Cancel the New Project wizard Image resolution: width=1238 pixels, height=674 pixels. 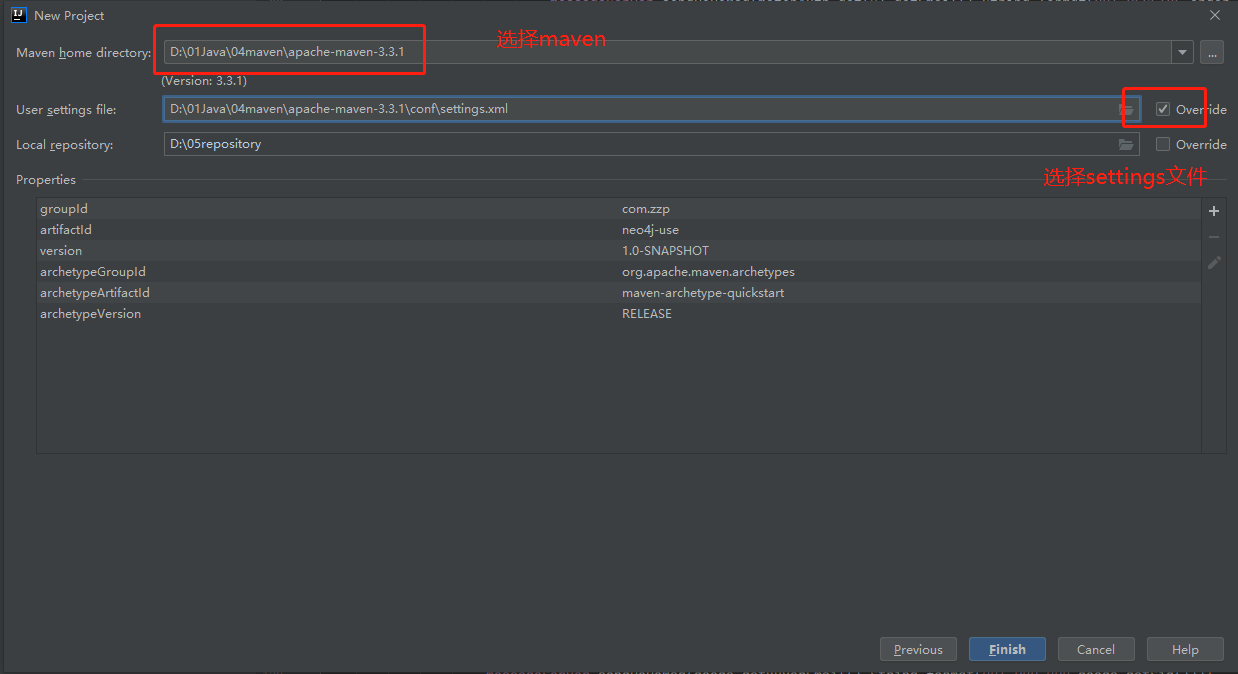click(x=1096, y=649)
